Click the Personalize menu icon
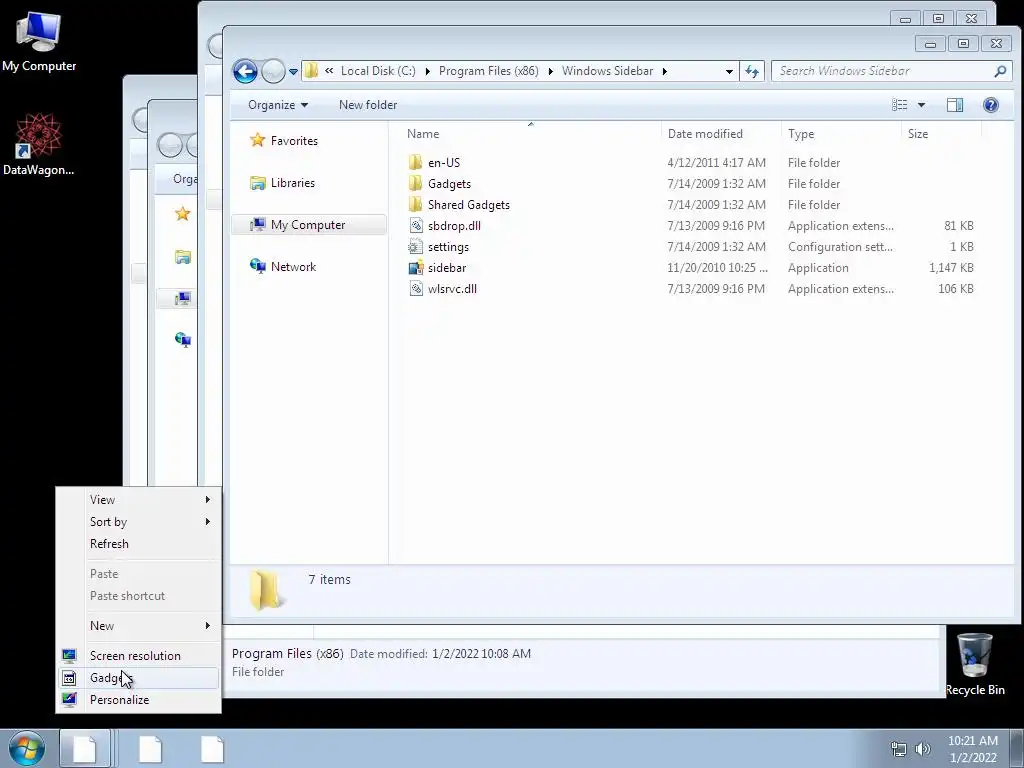 tap(69, 700)
